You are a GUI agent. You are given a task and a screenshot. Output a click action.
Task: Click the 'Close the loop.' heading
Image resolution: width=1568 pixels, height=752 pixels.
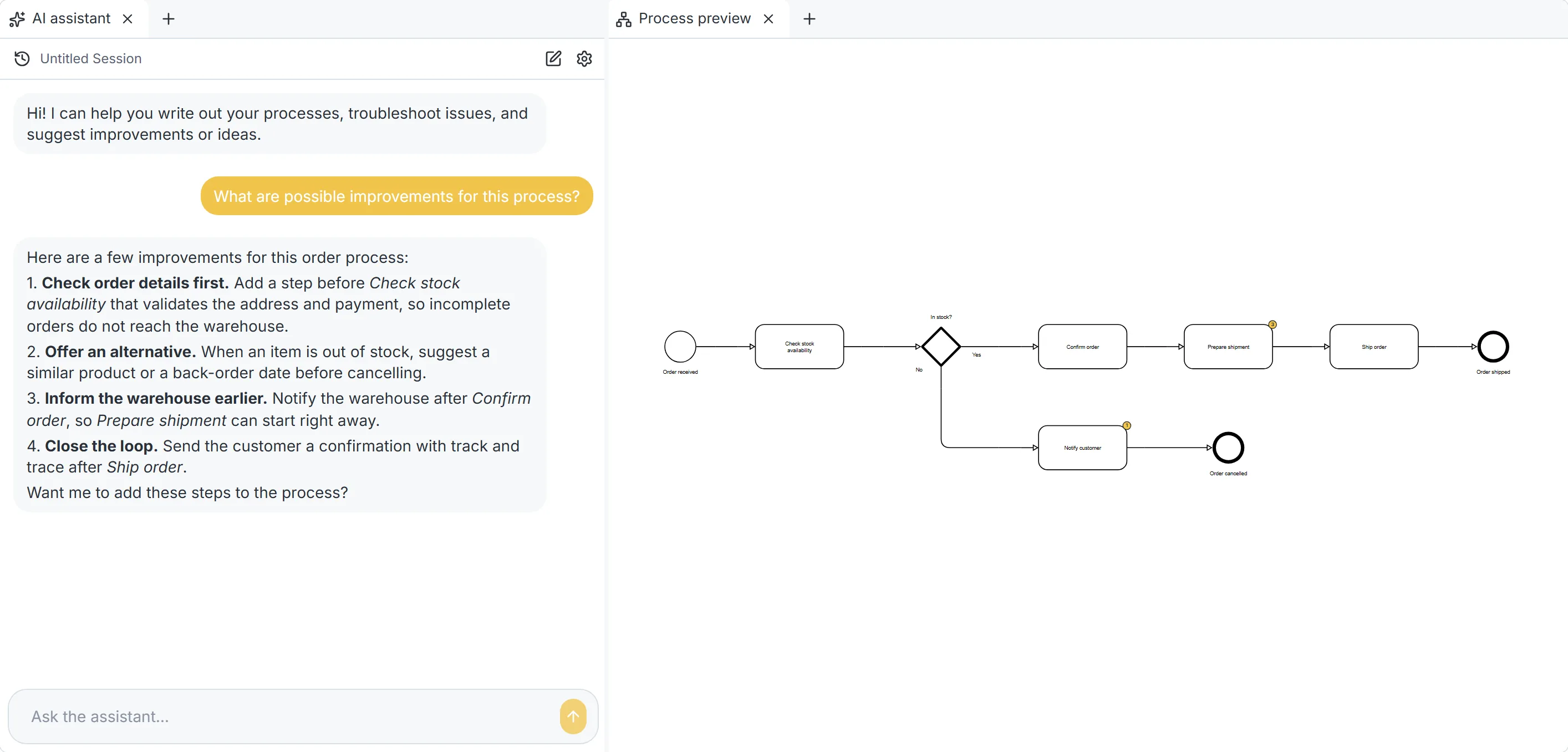(x=101, y=446)
